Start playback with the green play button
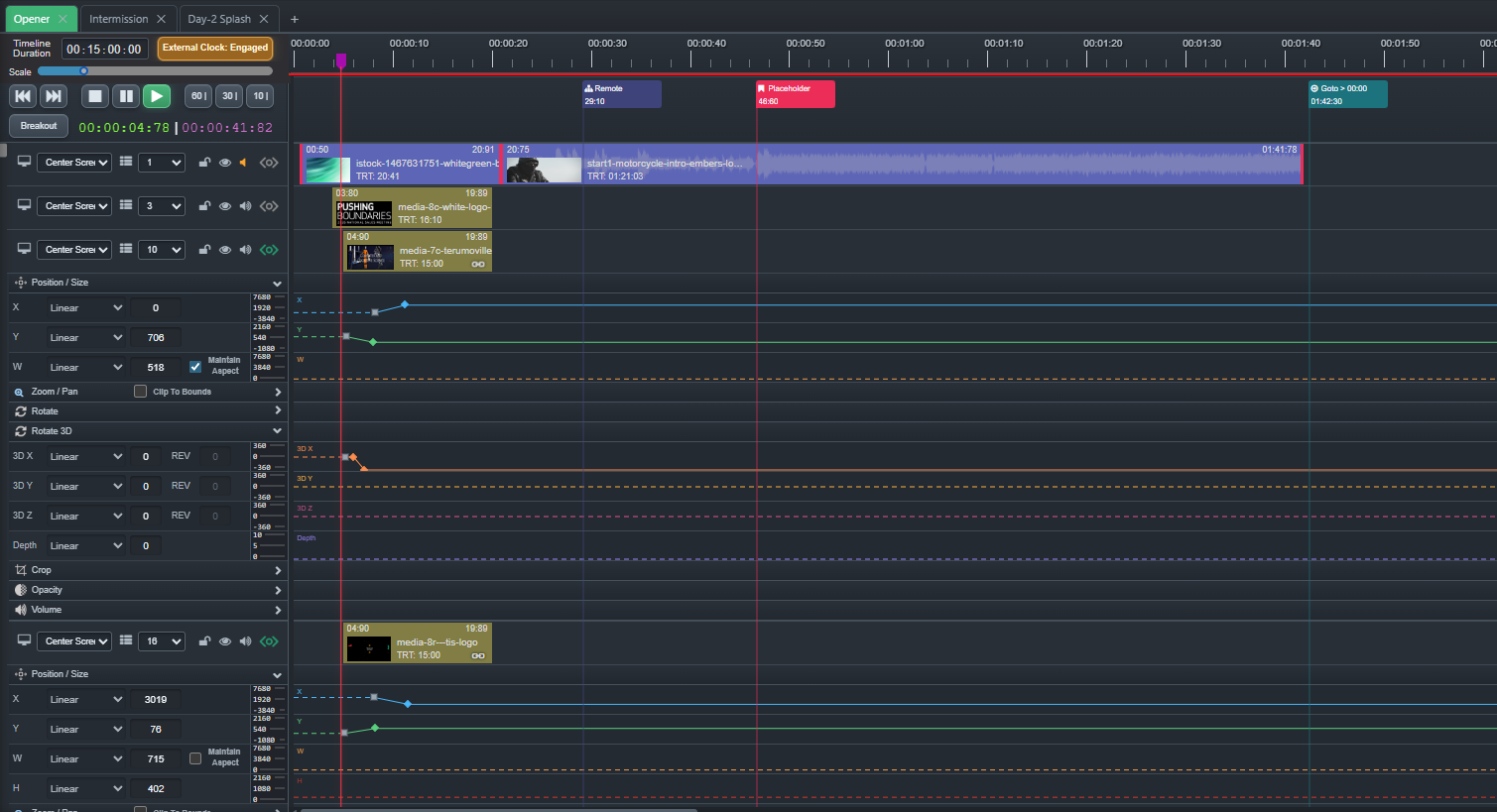This screenshot has width=1497, height=812. coord(157,96)
